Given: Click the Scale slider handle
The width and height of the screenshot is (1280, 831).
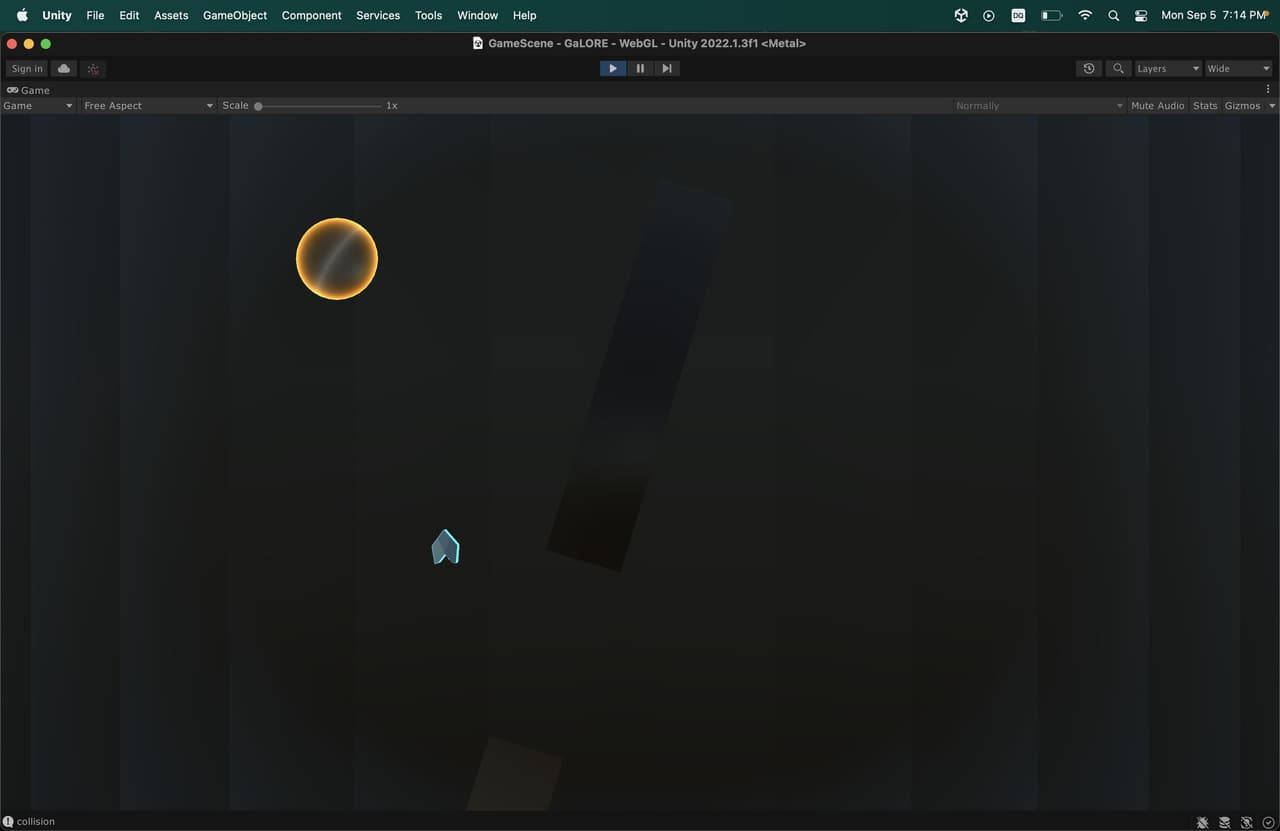Looking at the screenshot, I should click(258, 105).
